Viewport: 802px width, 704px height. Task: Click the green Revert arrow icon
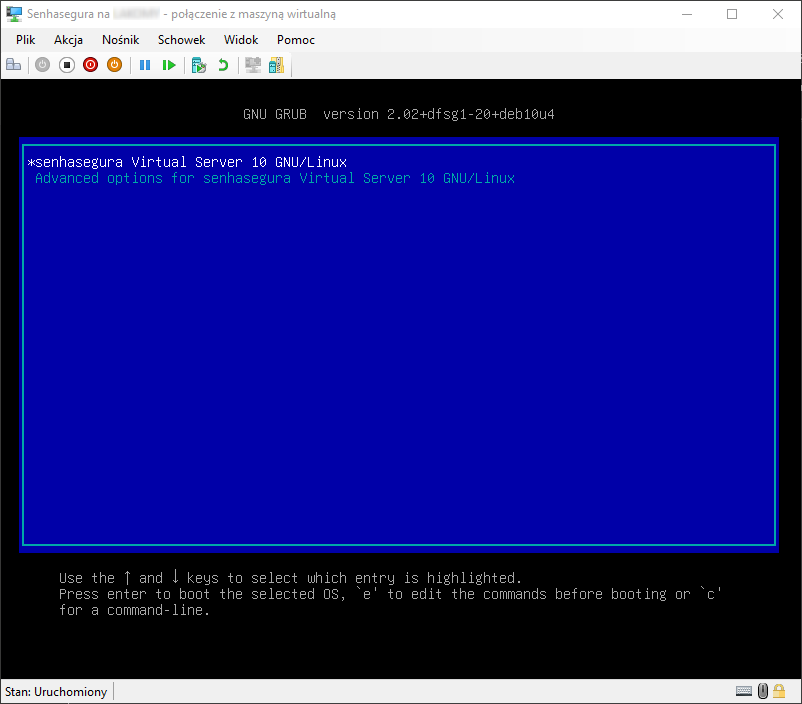223,65
